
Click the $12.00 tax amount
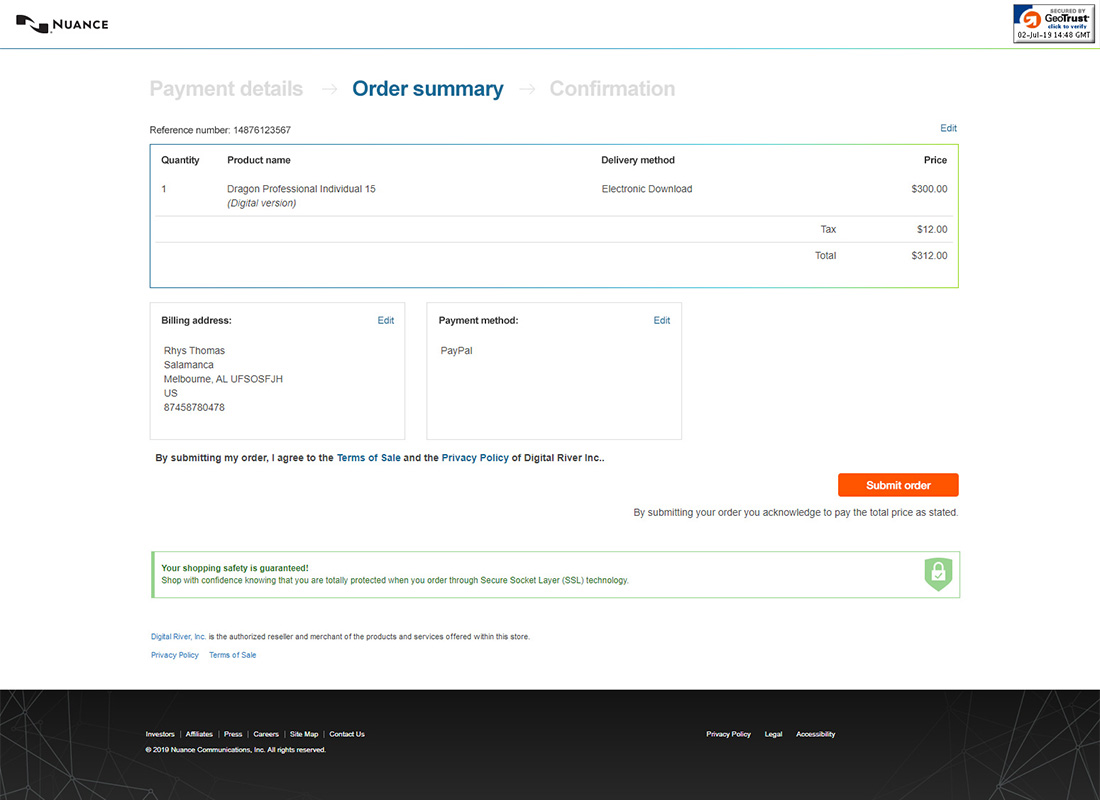[932, 229]
